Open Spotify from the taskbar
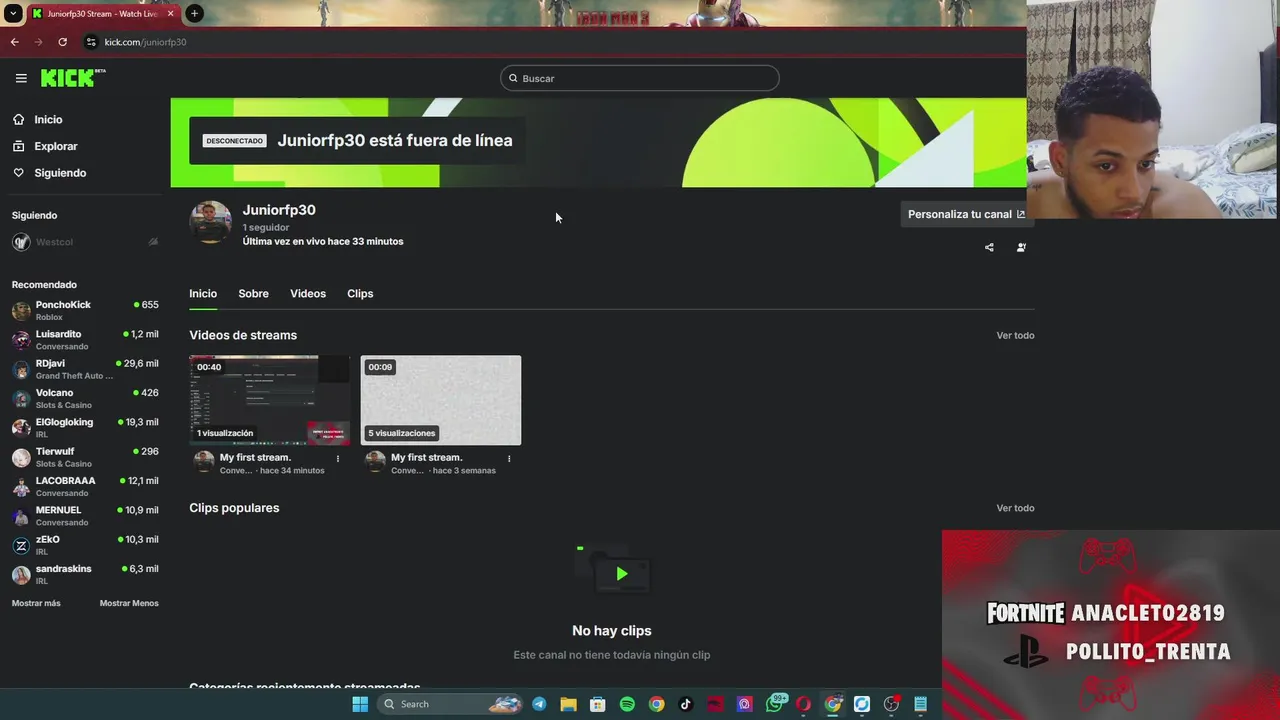Screen dimensions: 1280x720 [x=627, y=704]
